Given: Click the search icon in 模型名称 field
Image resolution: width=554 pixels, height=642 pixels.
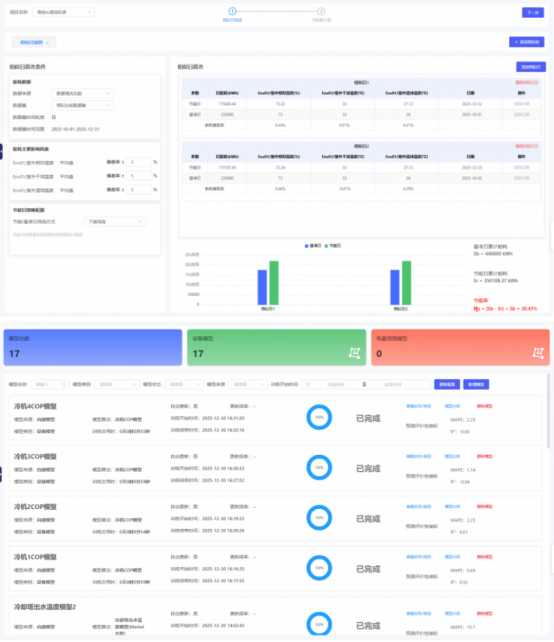Looking at the screenshot, I should coord(63,384).
